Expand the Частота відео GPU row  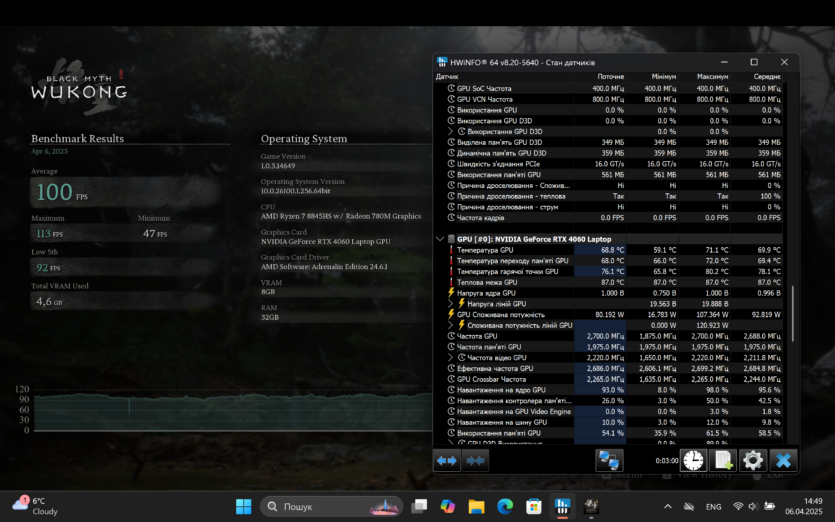tap(451, 357)
